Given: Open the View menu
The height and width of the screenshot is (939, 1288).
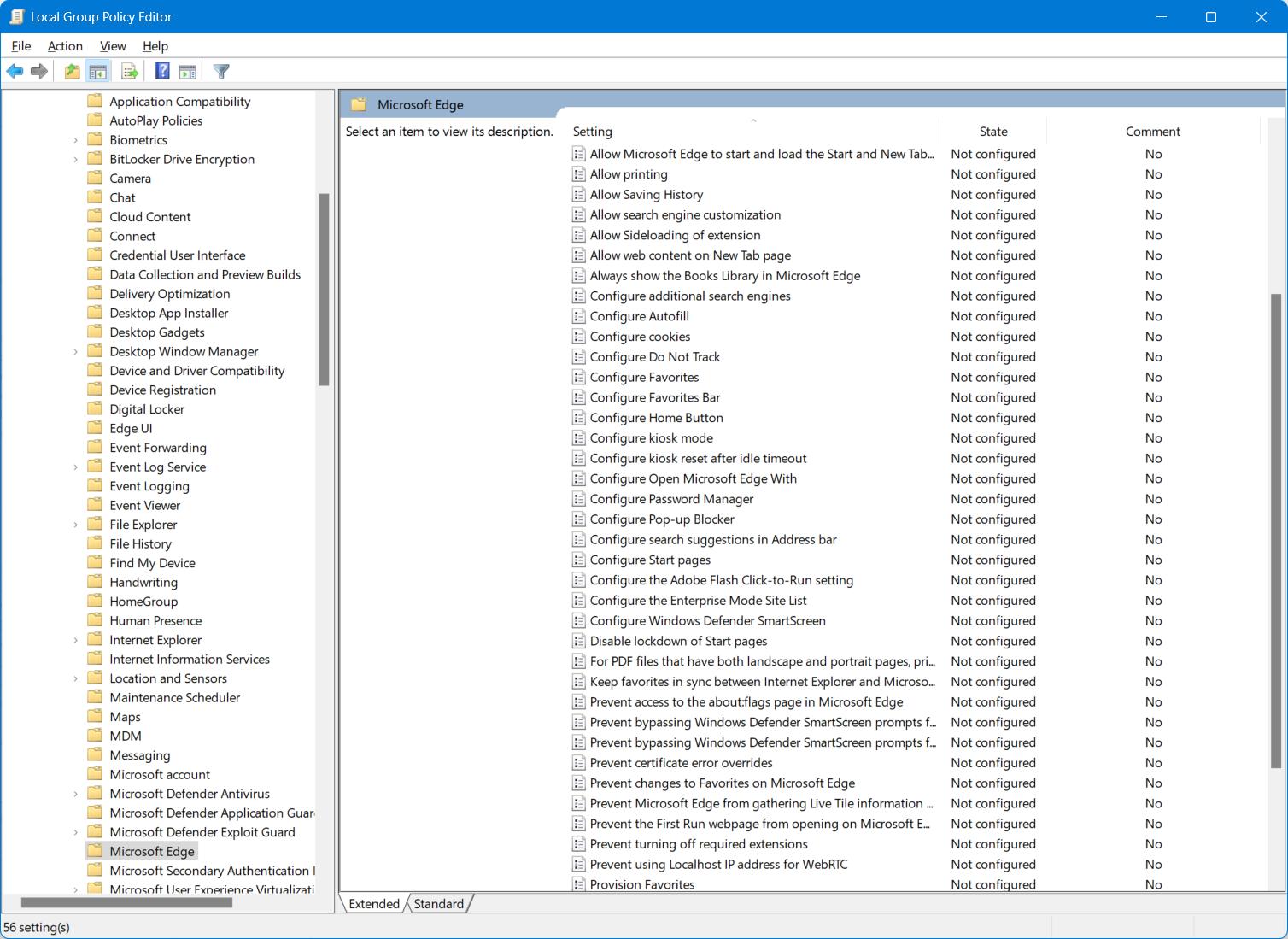Looking at the screenshot, I should (113, 46).
